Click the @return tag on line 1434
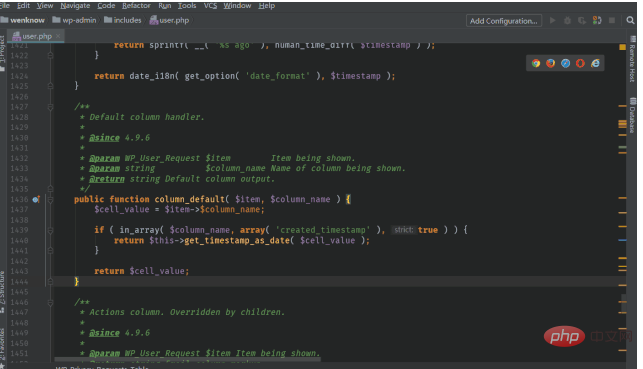Screen dimensions: 643x369 pyautogui.click(x=107, y=179)
